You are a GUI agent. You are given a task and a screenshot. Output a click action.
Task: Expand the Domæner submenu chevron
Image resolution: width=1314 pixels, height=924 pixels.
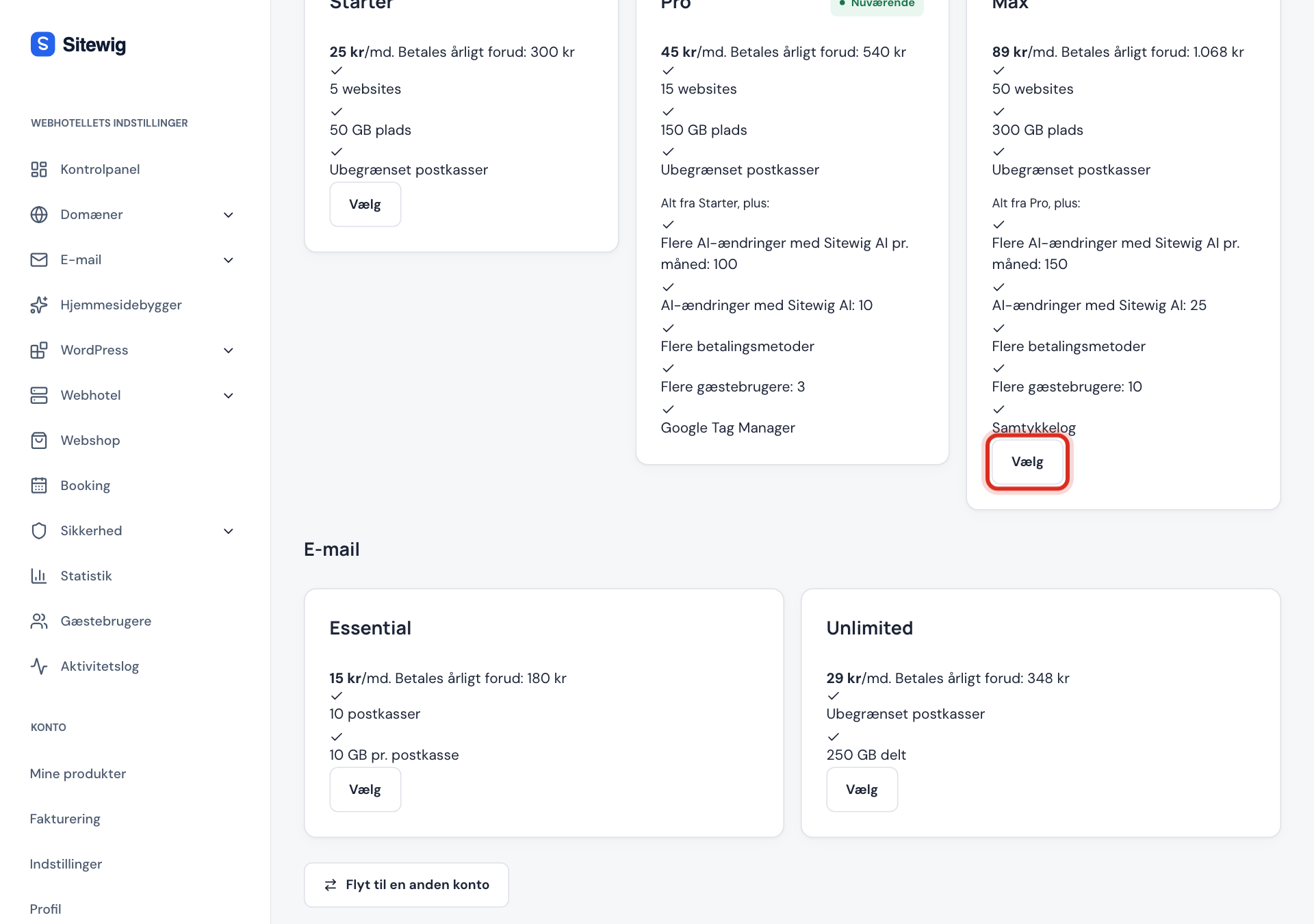point(229,215)
